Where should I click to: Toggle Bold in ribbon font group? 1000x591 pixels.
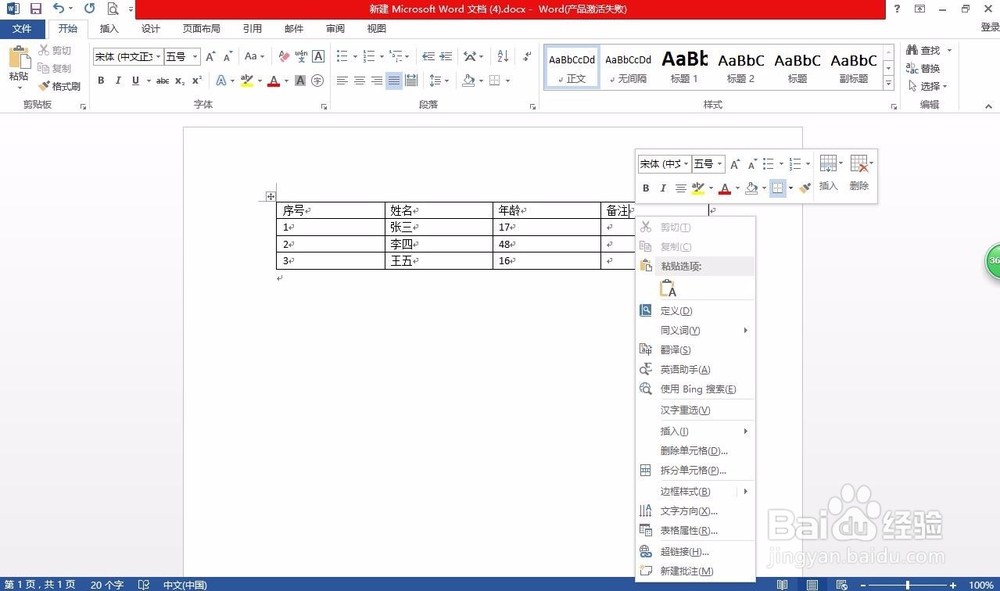tap(101, 81)
